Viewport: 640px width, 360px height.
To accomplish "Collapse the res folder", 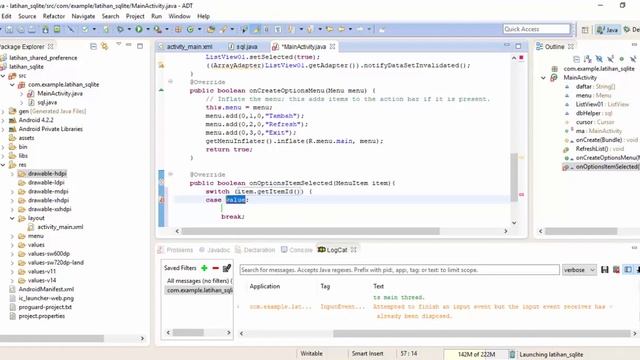I will [x=3, y=165].
